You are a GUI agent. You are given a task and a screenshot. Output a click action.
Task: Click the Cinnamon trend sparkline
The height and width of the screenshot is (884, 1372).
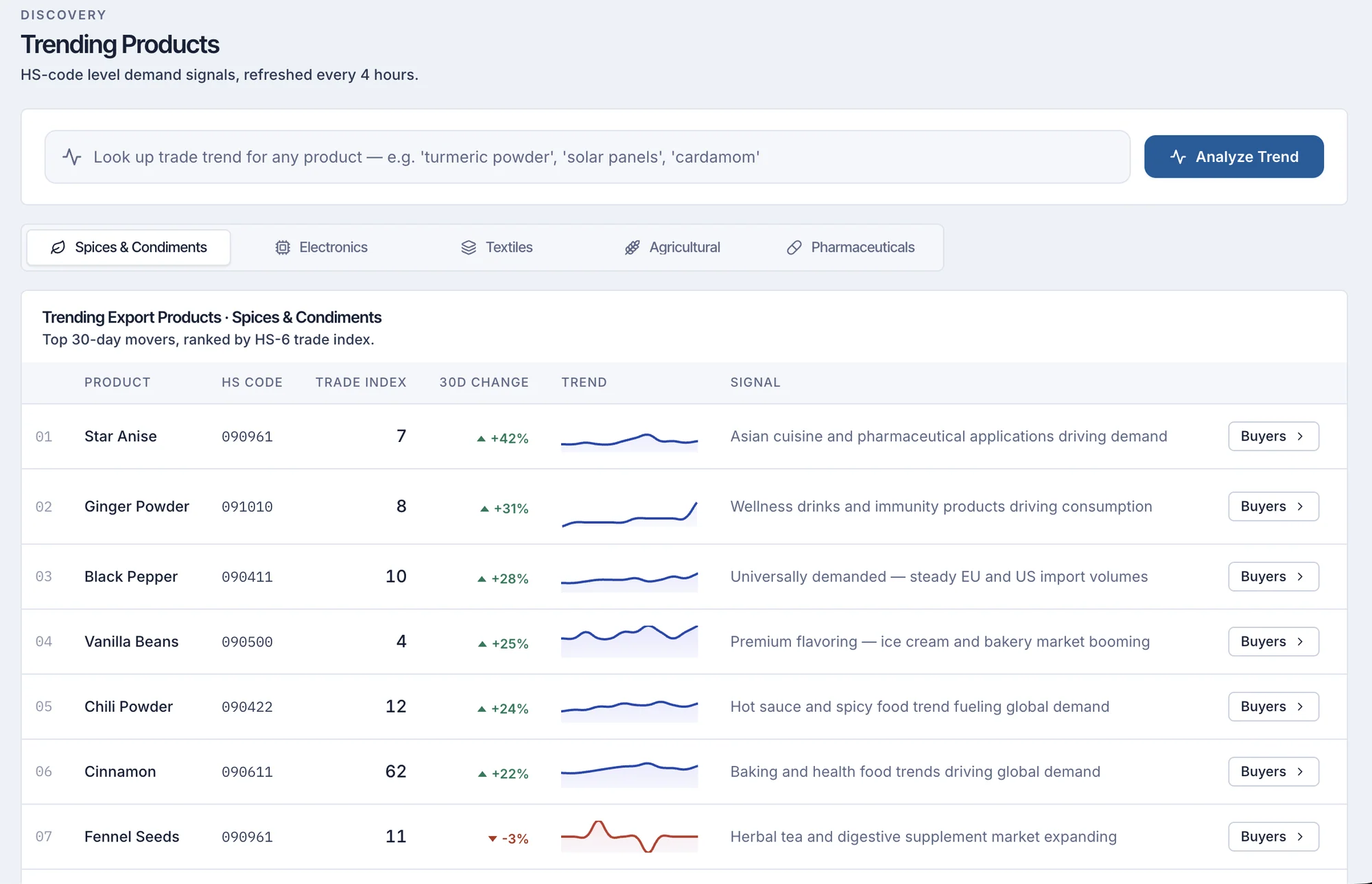pos(629,773)
